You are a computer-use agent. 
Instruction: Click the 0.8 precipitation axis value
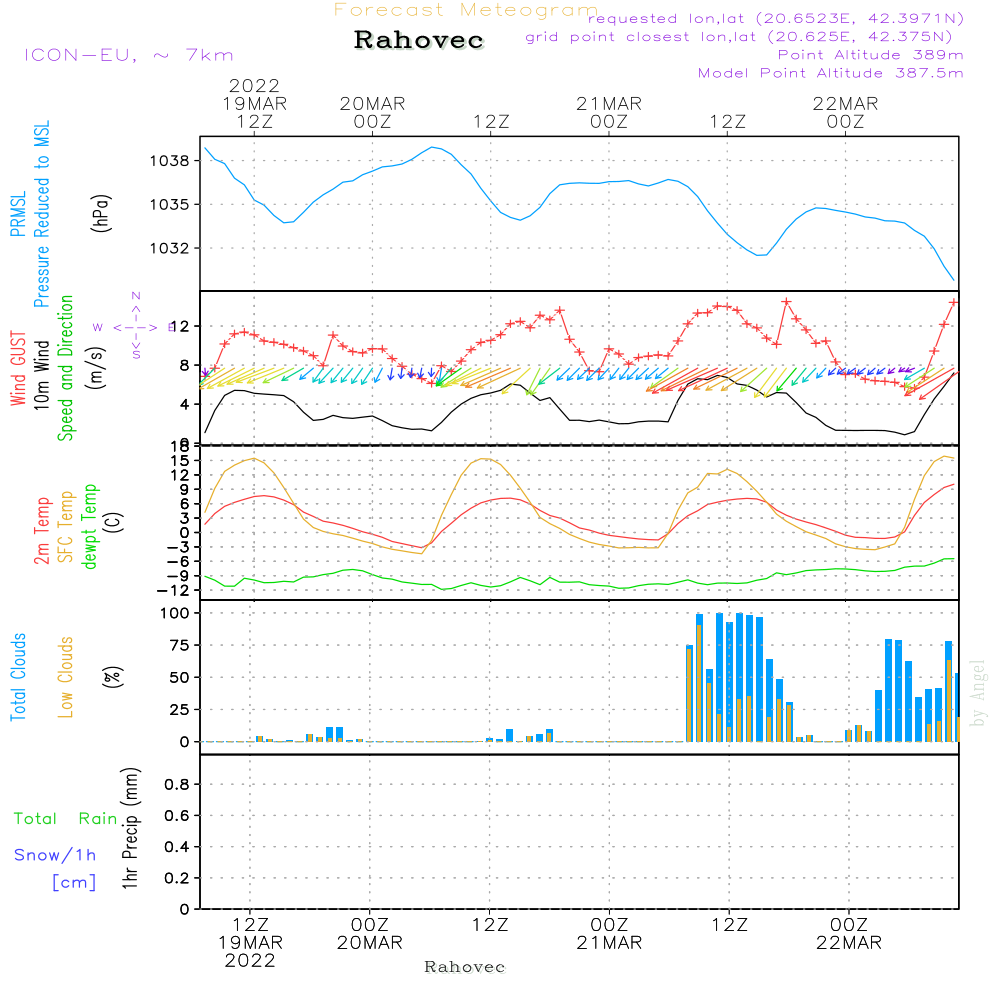click(177, 784)
